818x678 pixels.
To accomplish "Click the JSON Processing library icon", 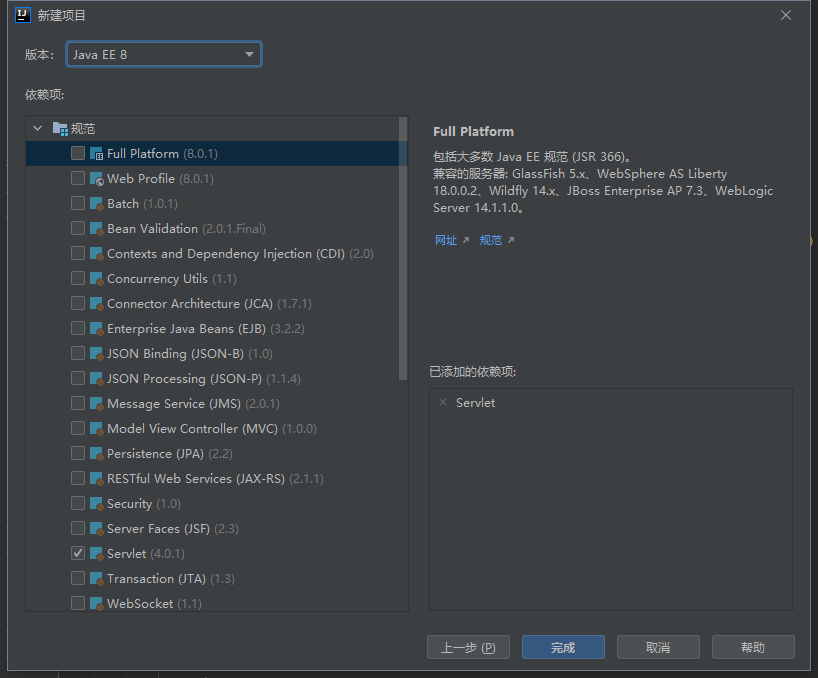I will 96,379.
